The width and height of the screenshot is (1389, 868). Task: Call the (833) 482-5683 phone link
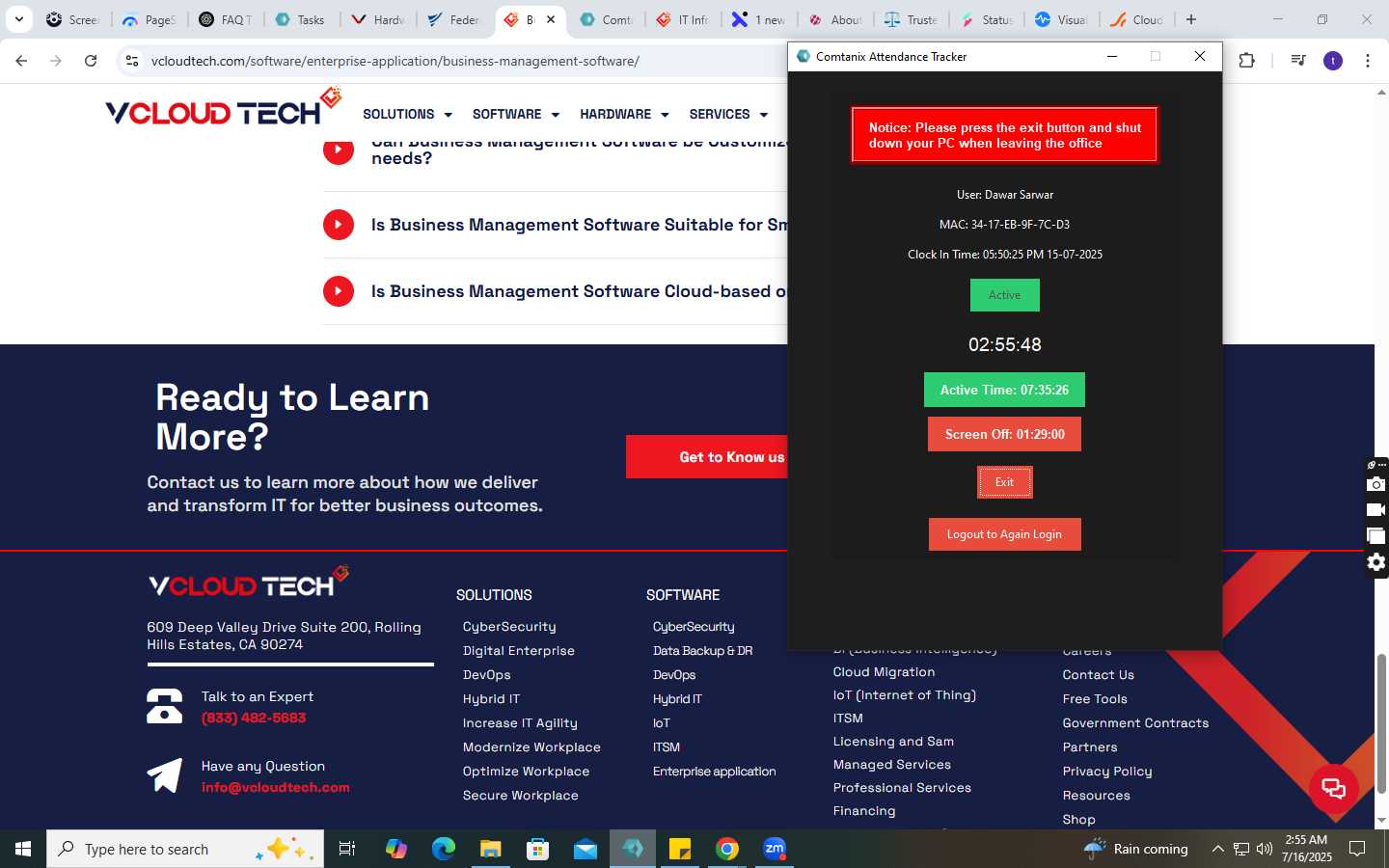point(254,719)
